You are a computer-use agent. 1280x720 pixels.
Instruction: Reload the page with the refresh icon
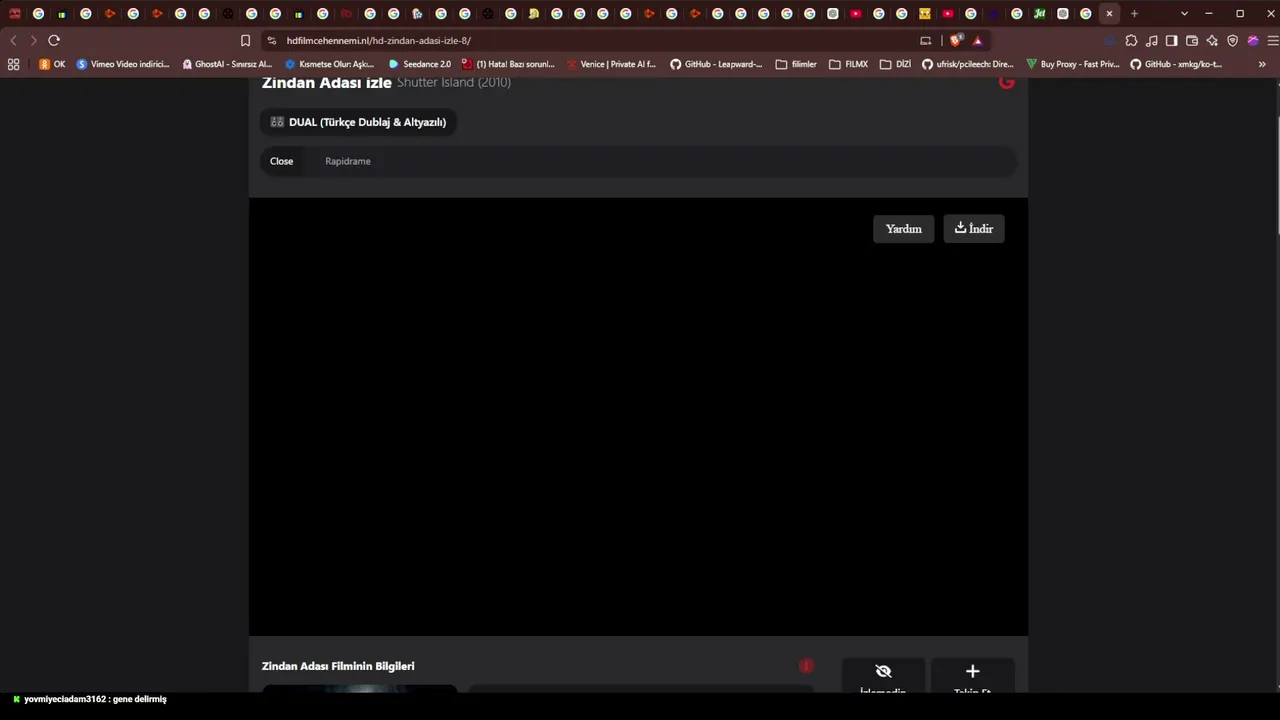(x=54, y=40)
